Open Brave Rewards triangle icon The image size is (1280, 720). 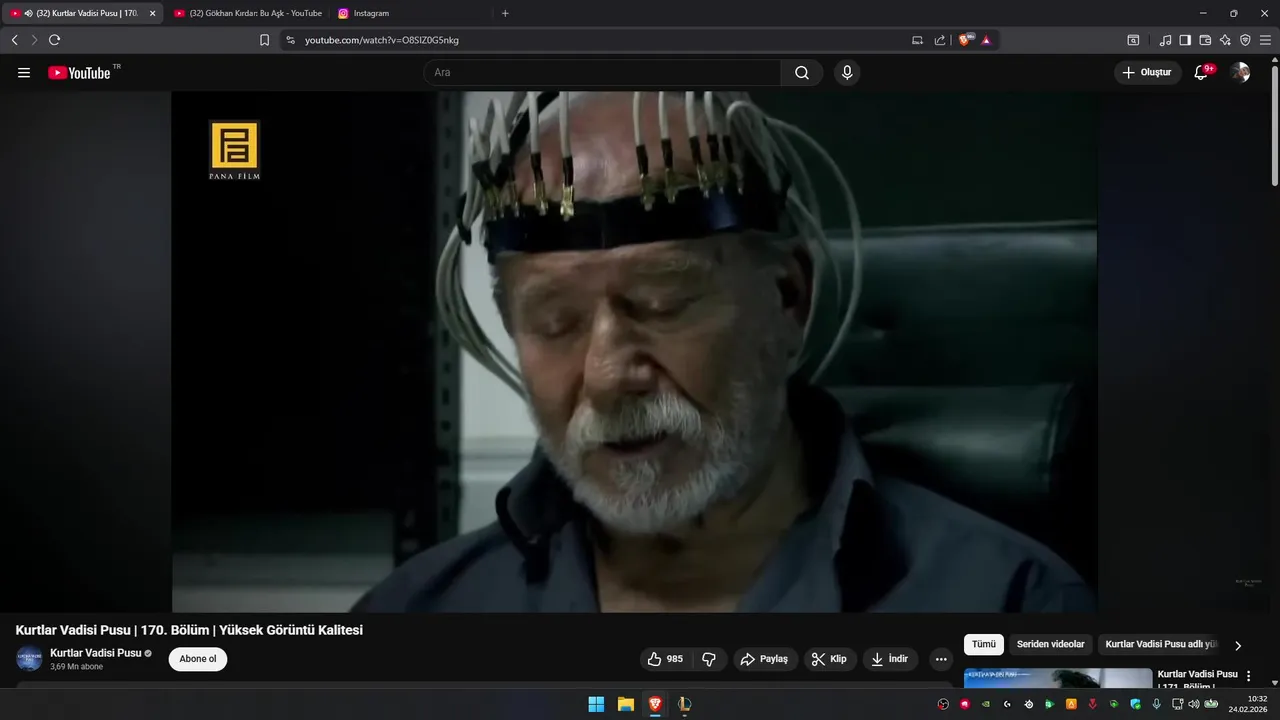[986, 40]
